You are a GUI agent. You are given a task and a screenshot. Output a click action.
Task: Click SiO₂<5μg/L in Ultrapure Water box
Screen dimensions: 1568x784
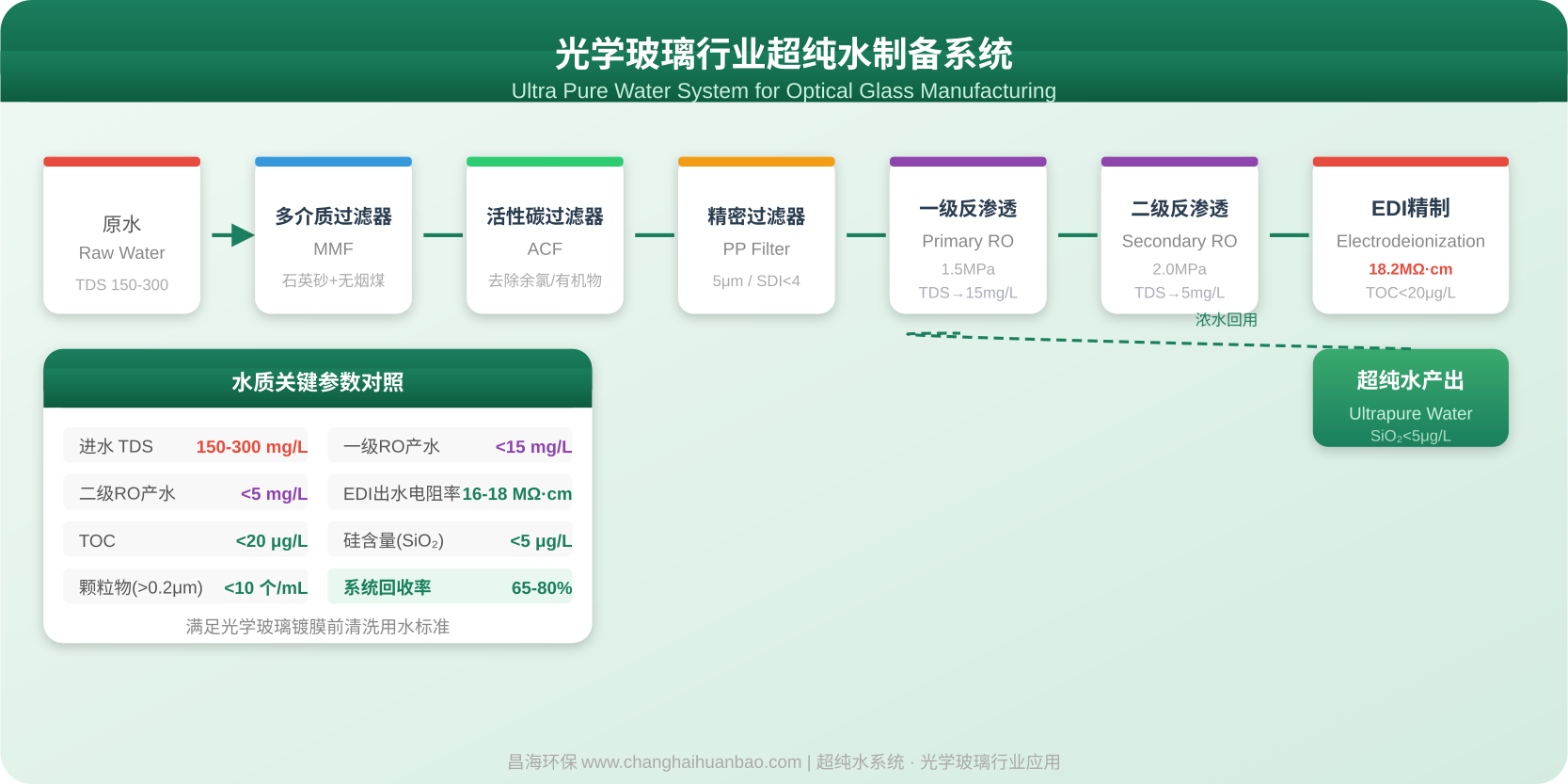(1410, 436)
